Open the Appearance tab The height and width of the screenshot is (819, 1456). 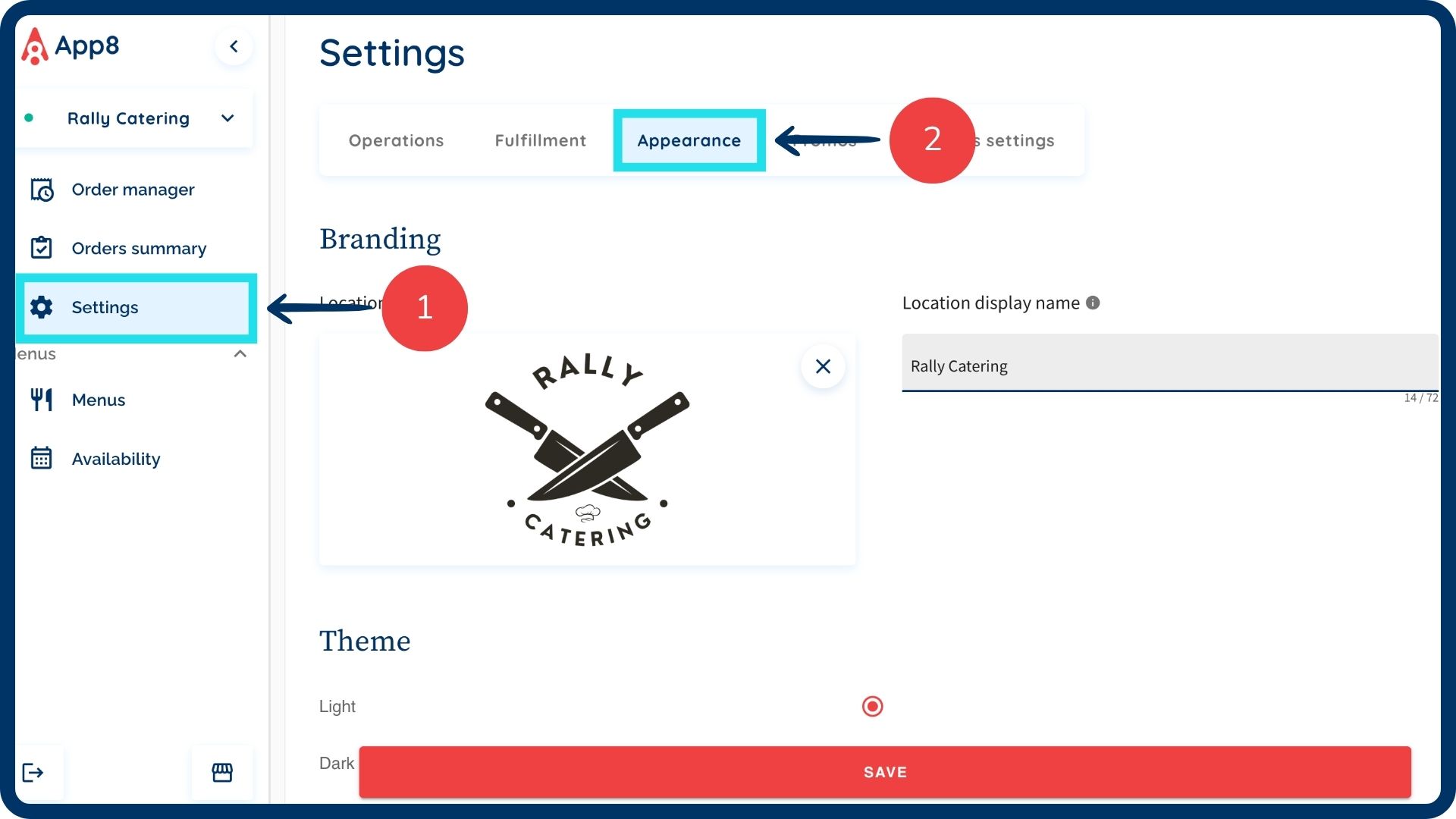point(689,140)
